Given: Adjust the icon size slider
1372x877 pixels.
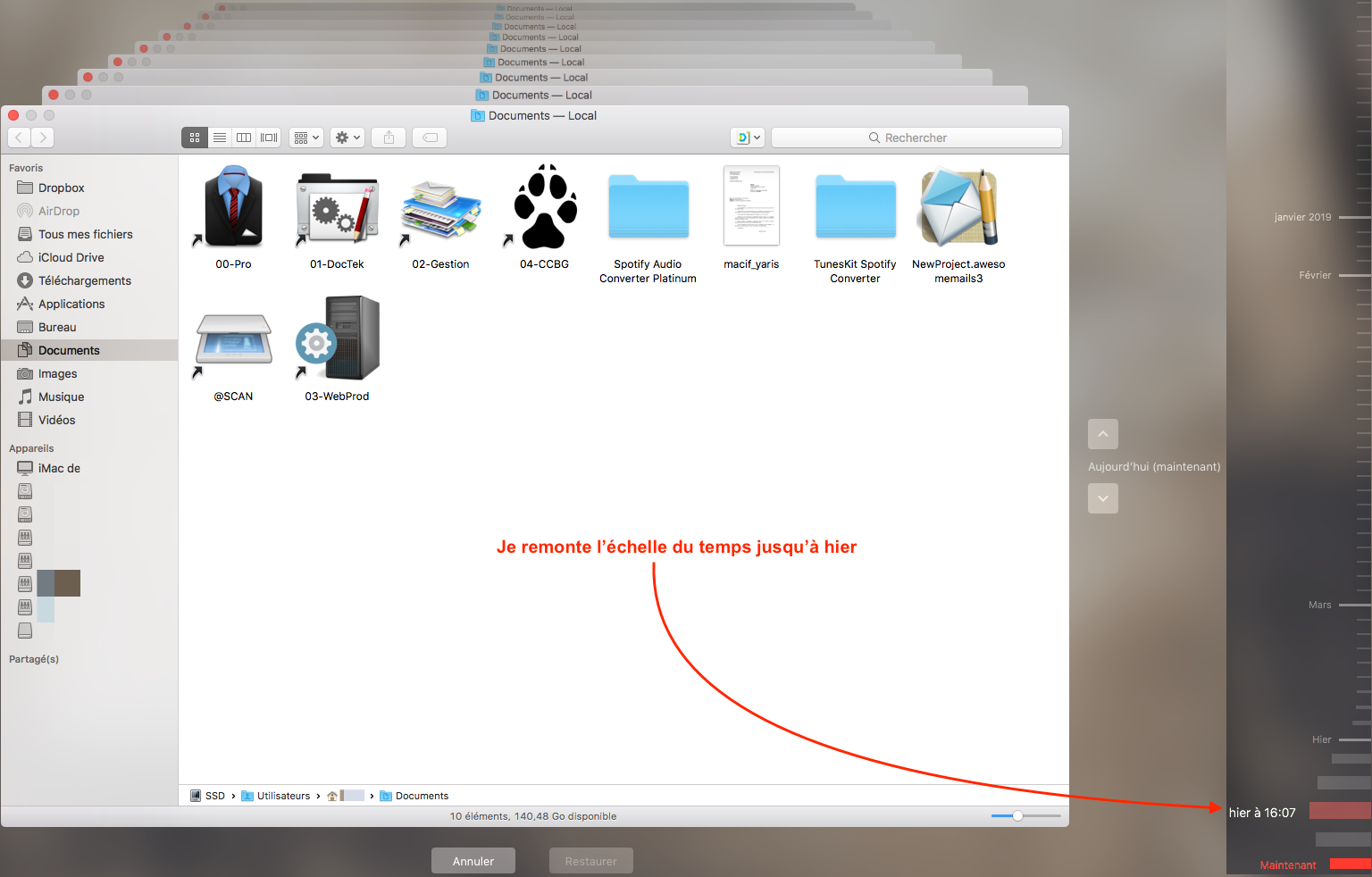Looking at the screenshot, I should pyautogui.click(x=1017, y=815).
